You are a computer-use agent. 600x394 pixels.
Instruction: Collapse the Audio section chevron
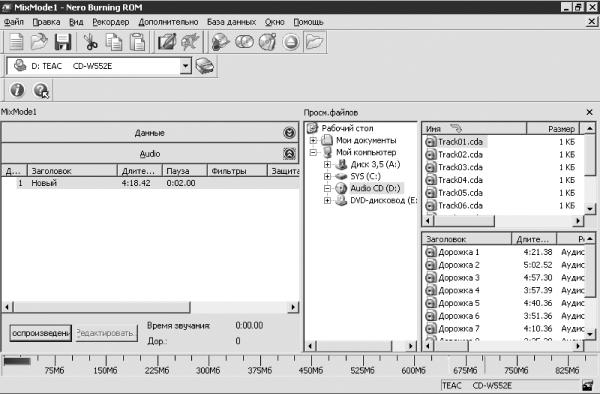tap(289, 154)
